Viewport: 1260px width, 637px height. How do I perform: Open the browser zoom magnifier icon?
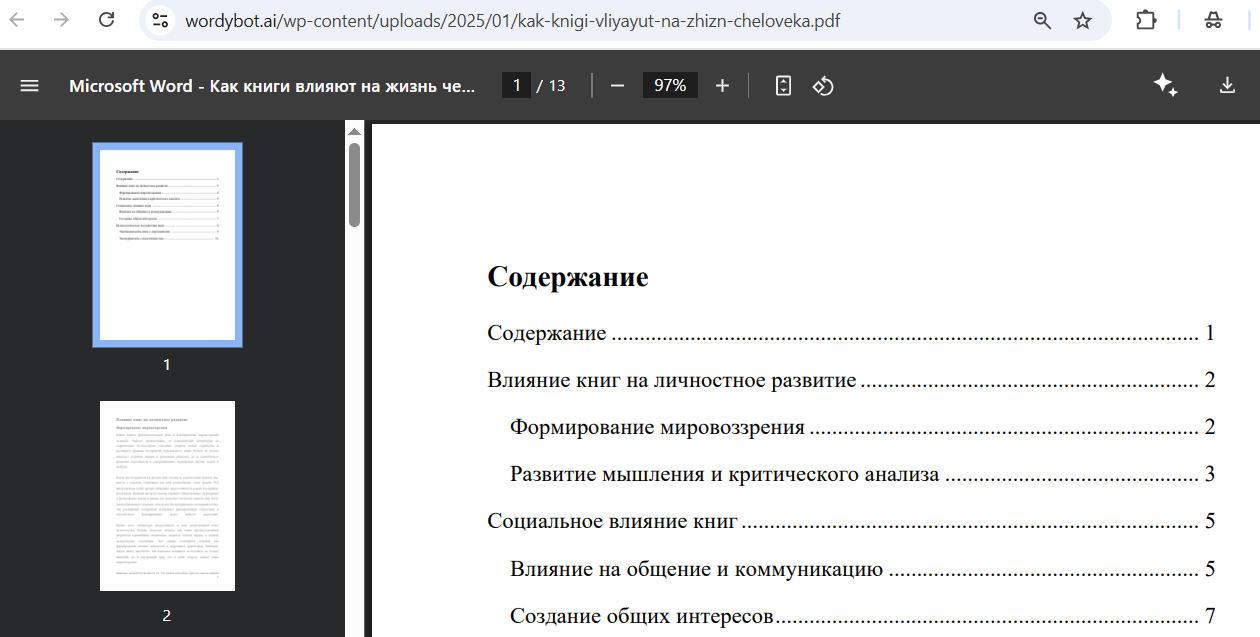[x=1042, y=20]
